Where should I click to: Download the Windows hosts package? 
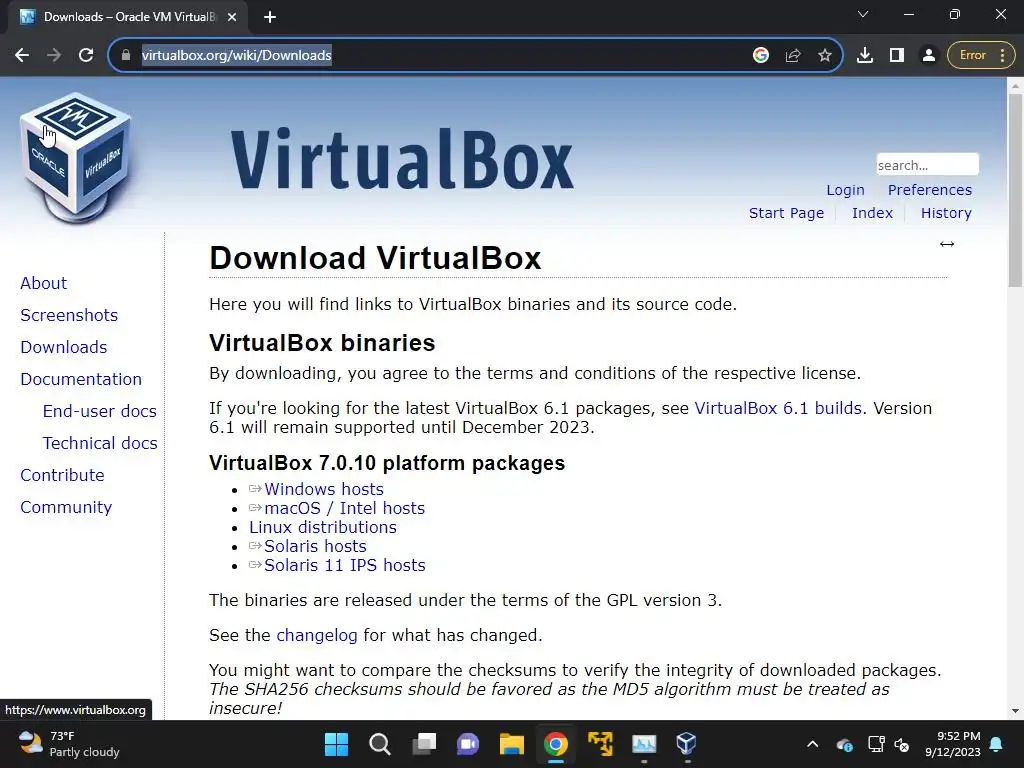324,489
